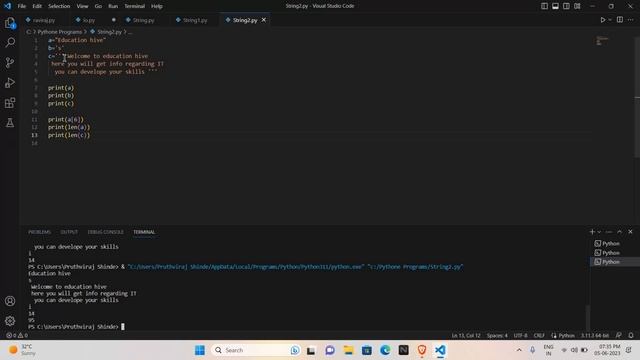Screen dimensions: 640x360
Task: Click the errors and warnings status indicator
Action: 17,336
